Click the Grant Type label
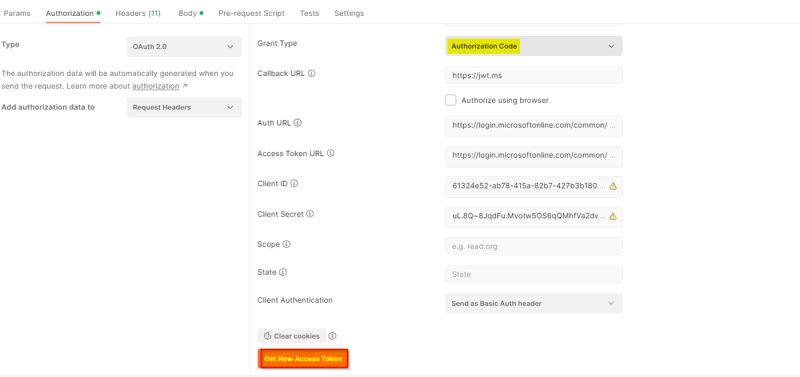 (x=277, y=43)
